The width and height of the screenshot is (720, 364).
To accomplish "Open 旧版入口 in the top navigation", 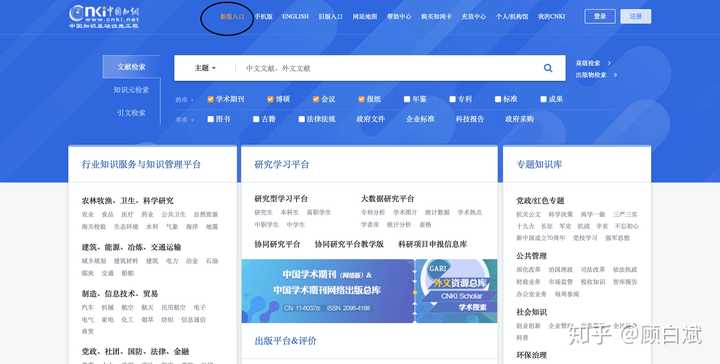I will pos(331,17).
